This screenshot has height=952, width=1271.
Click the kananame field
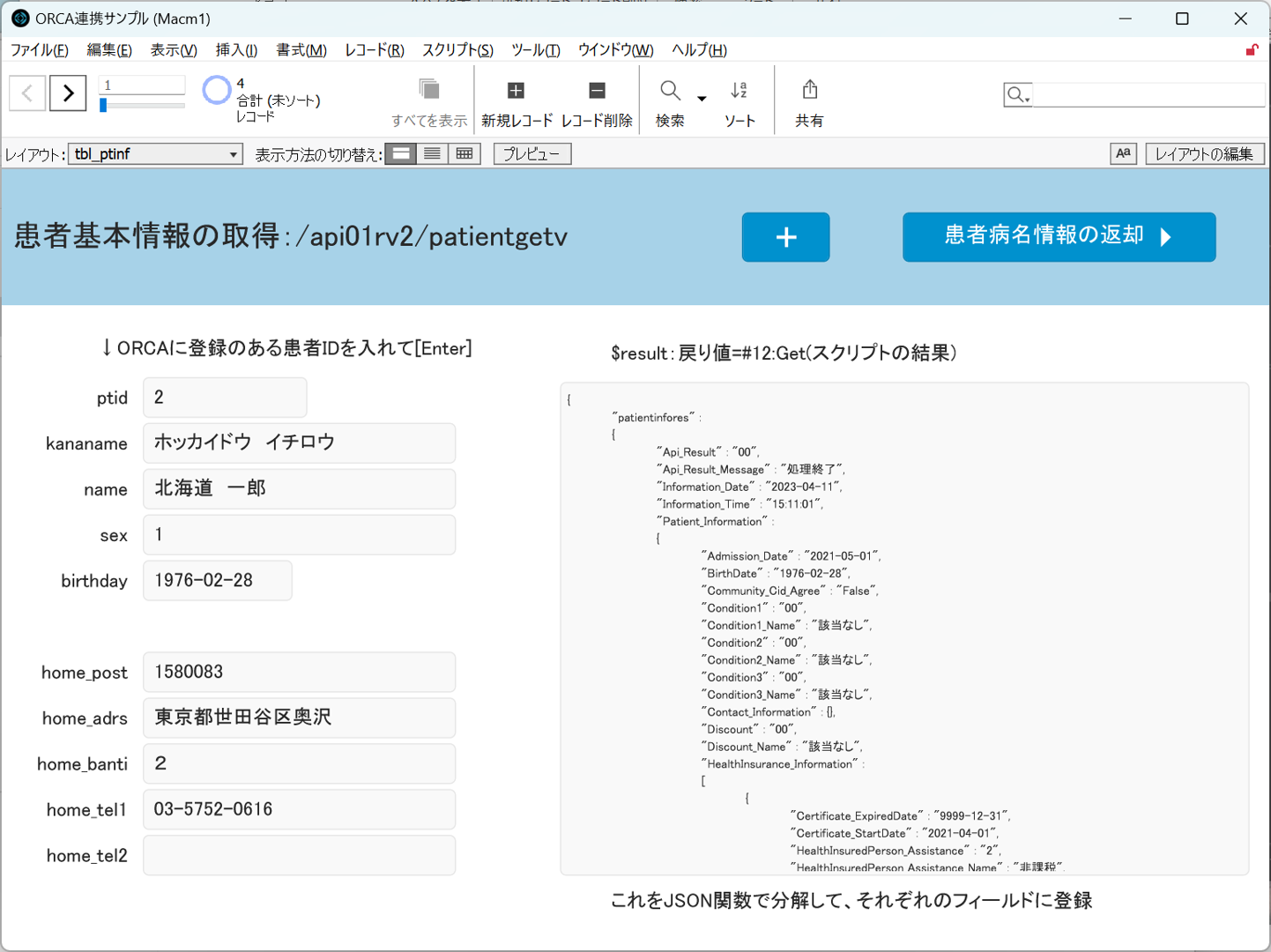300,443
